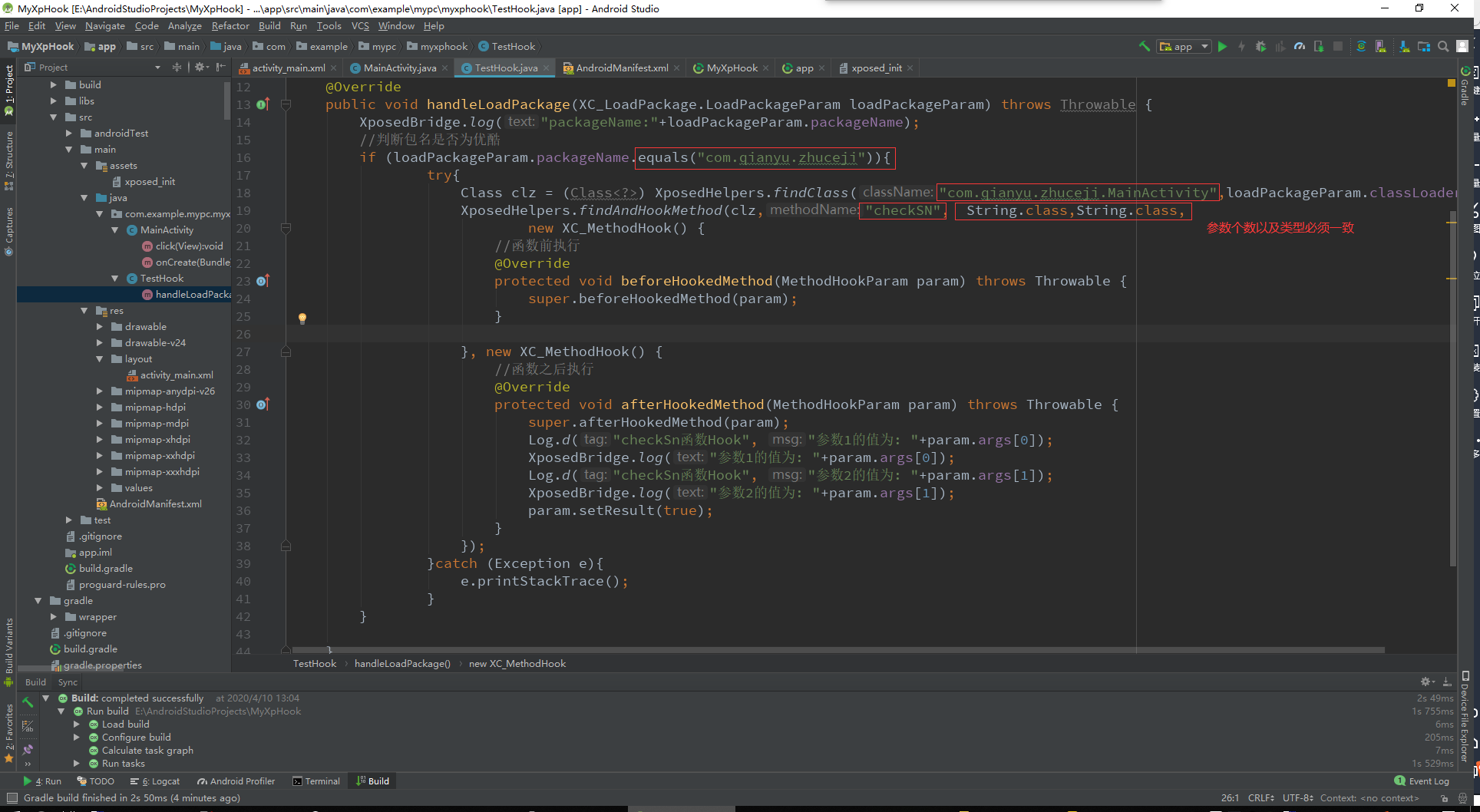Pin the Build tab with pin icon
The image size is (1480, 812).
pos(28,749)
